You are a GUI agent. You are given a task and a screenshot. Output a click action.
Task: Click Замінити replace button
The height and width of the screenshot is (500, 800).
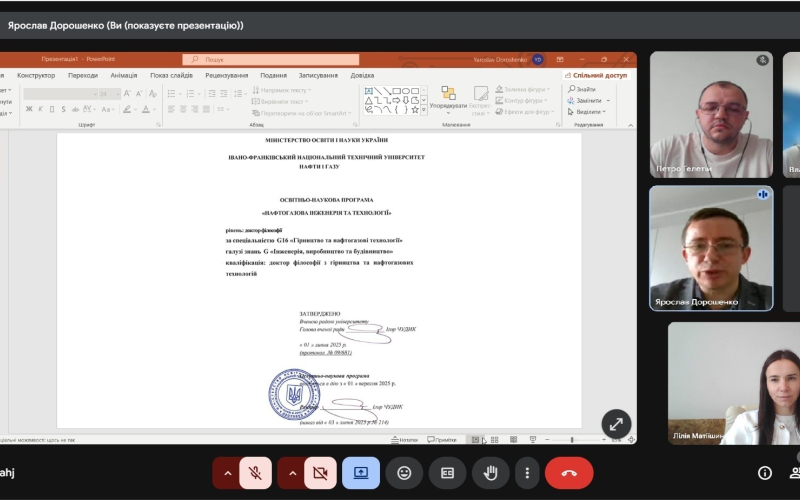point(588,101)
